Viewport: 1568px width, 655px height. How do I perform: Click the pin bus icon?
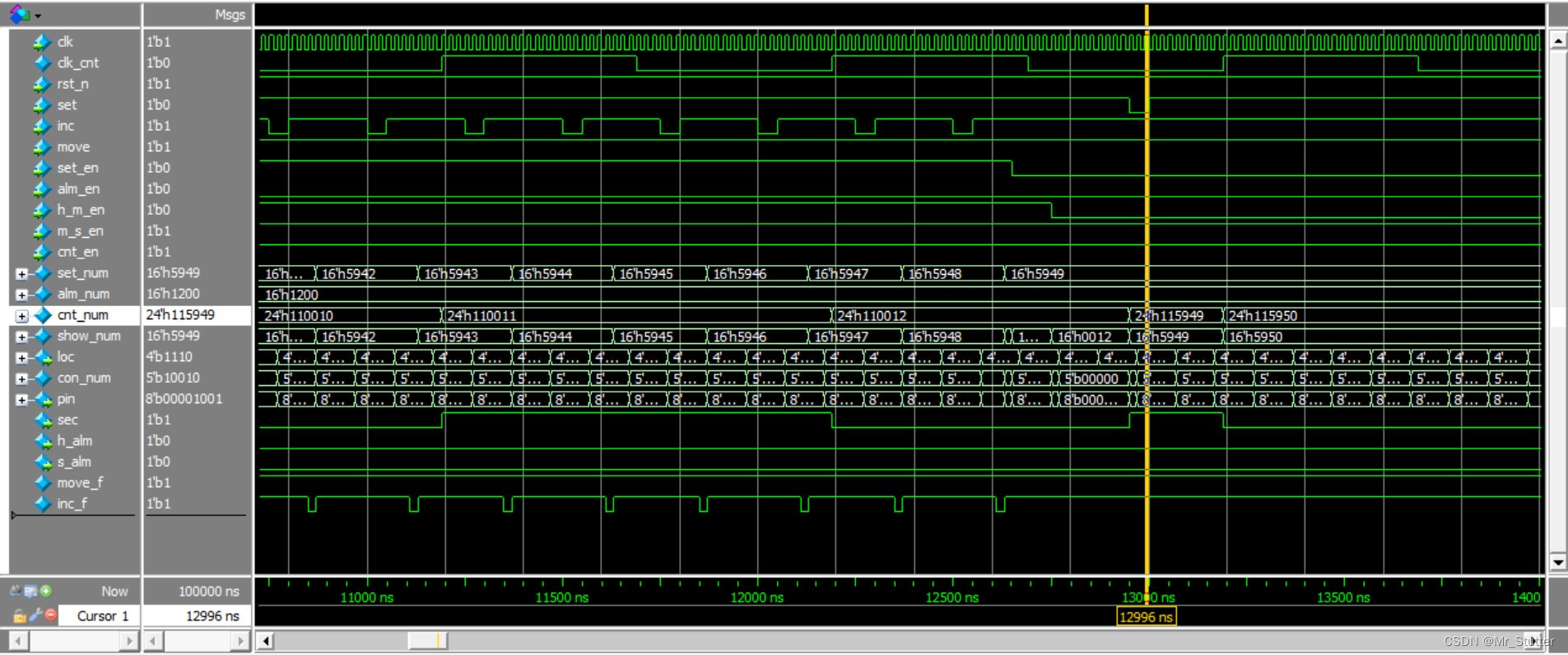(42, 399)
